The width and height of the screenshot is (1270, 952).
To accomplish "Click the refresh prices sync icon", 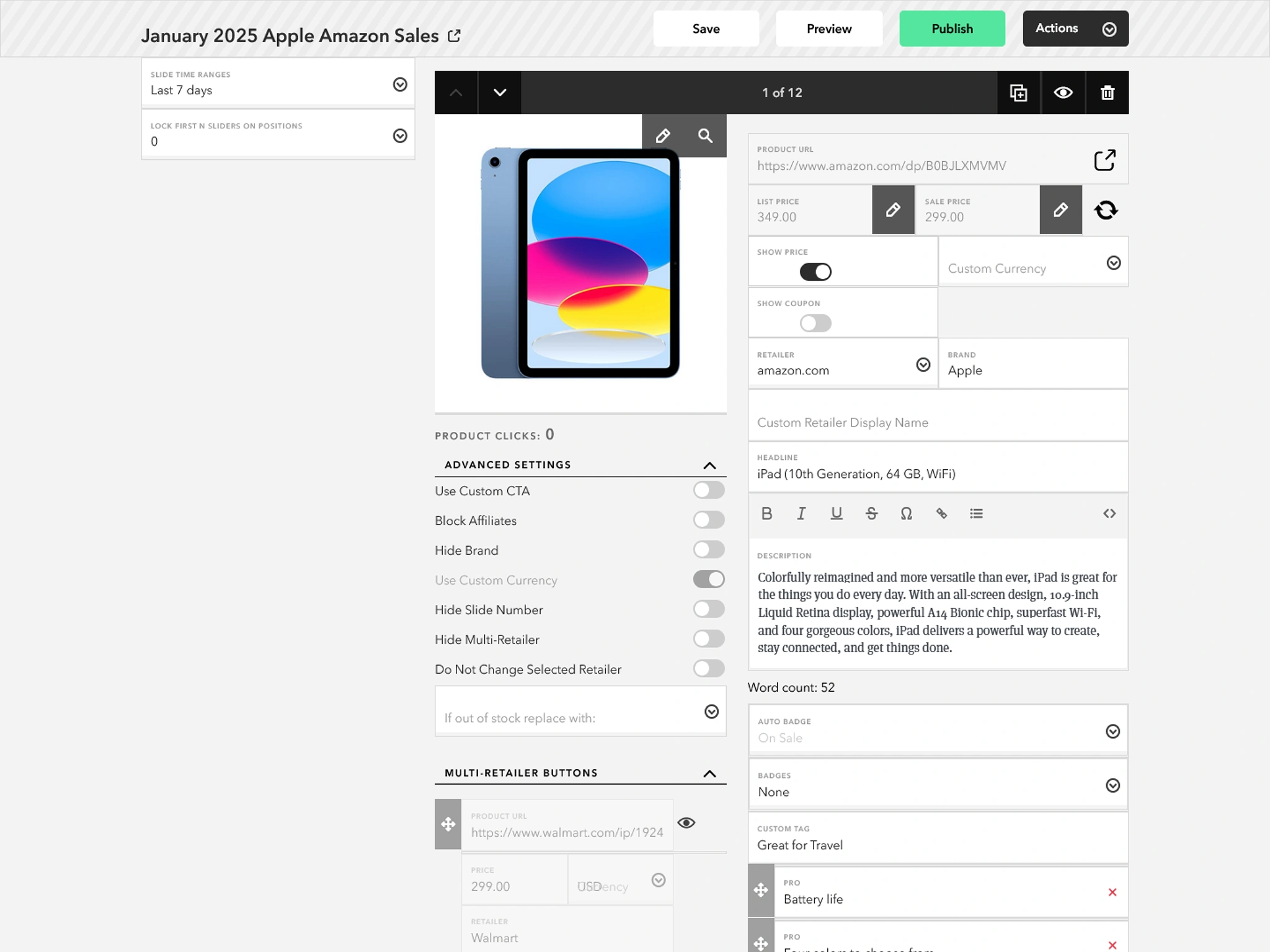I will click(1106, 210).
